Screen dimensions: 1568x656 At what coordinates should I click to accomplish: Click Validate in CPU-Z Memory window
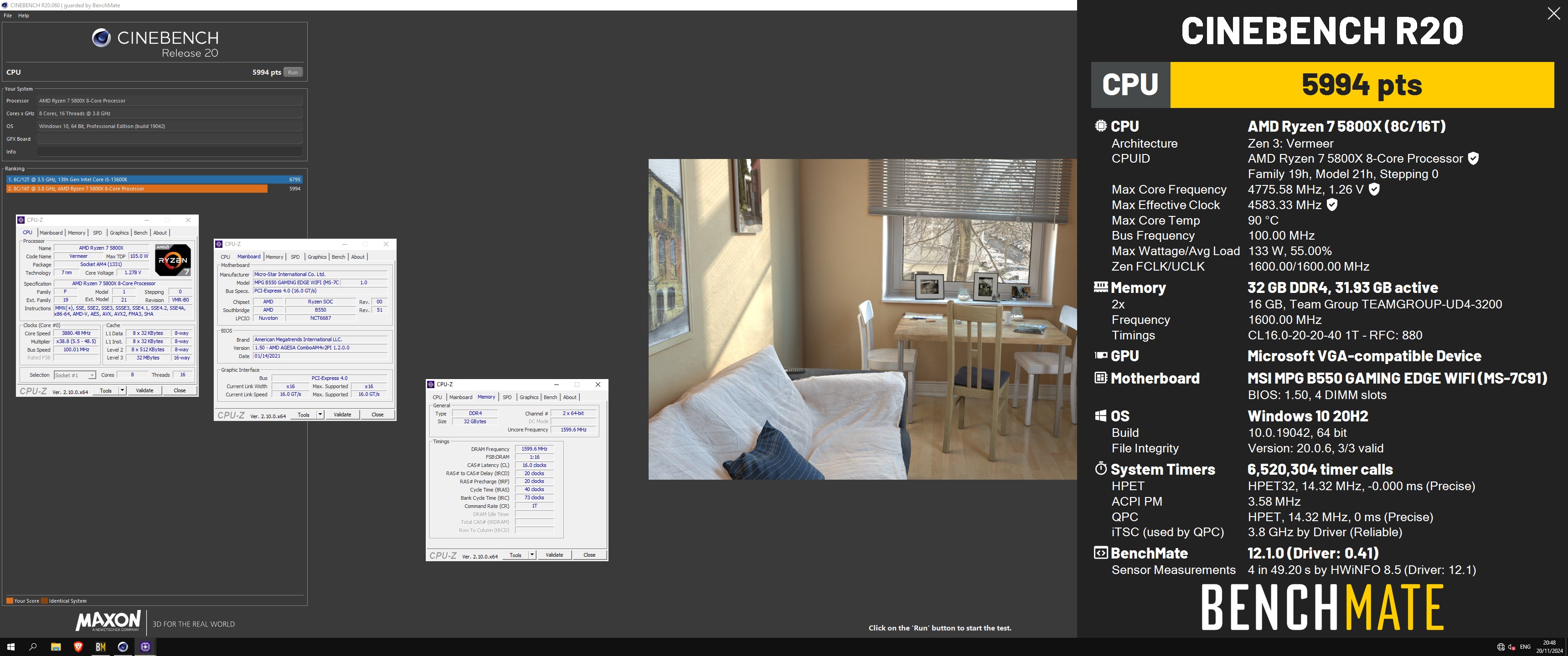pos(554,555)
